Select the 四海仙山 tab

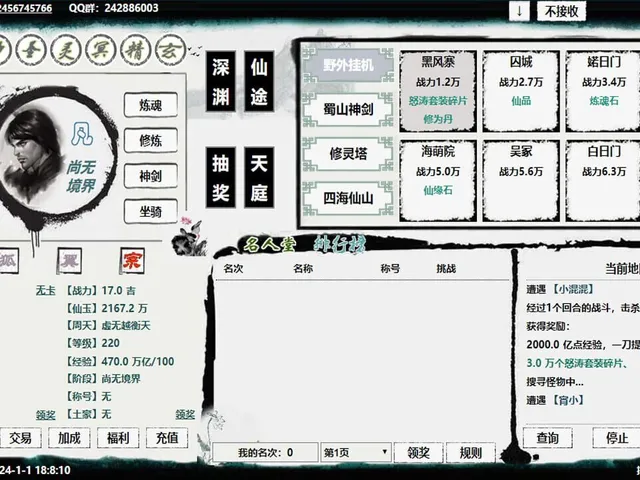(x=348, y=198)
